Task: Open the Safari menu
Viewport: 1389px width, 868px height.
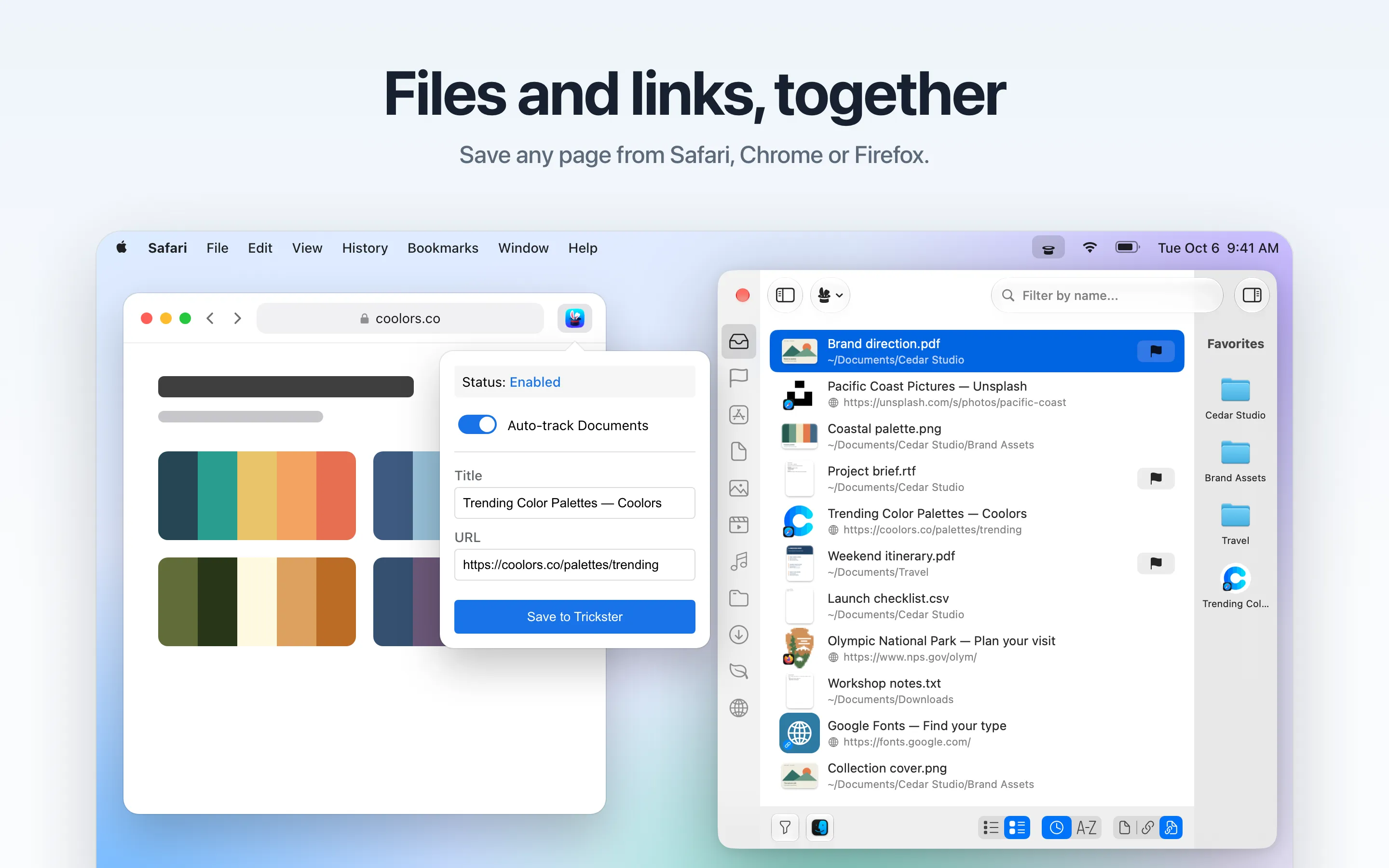Action: tap(168, 248)
